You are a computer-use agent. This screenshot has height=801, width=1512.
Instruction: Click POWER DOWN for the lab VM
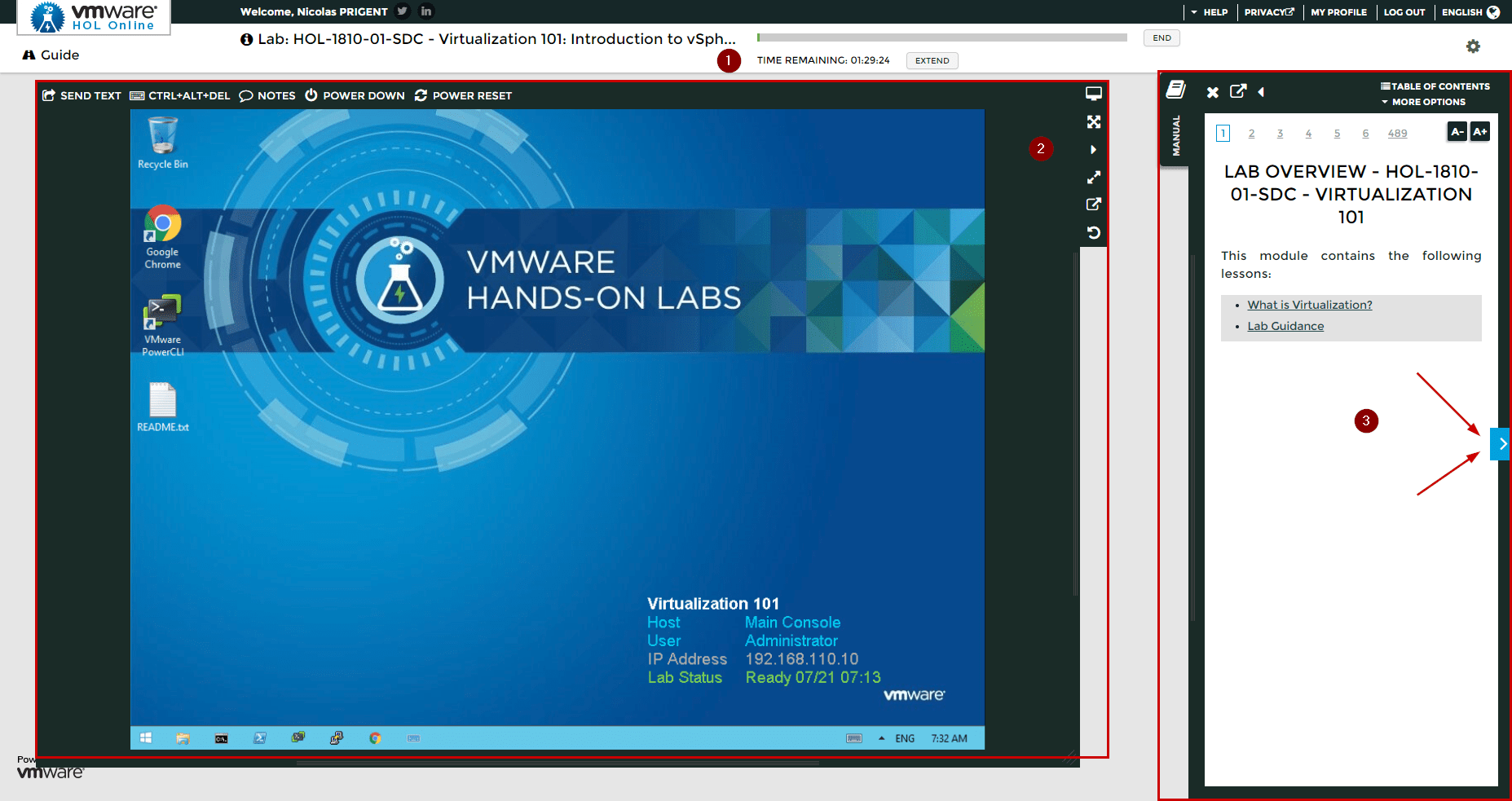pyautogui.click(x=355, y=95)
